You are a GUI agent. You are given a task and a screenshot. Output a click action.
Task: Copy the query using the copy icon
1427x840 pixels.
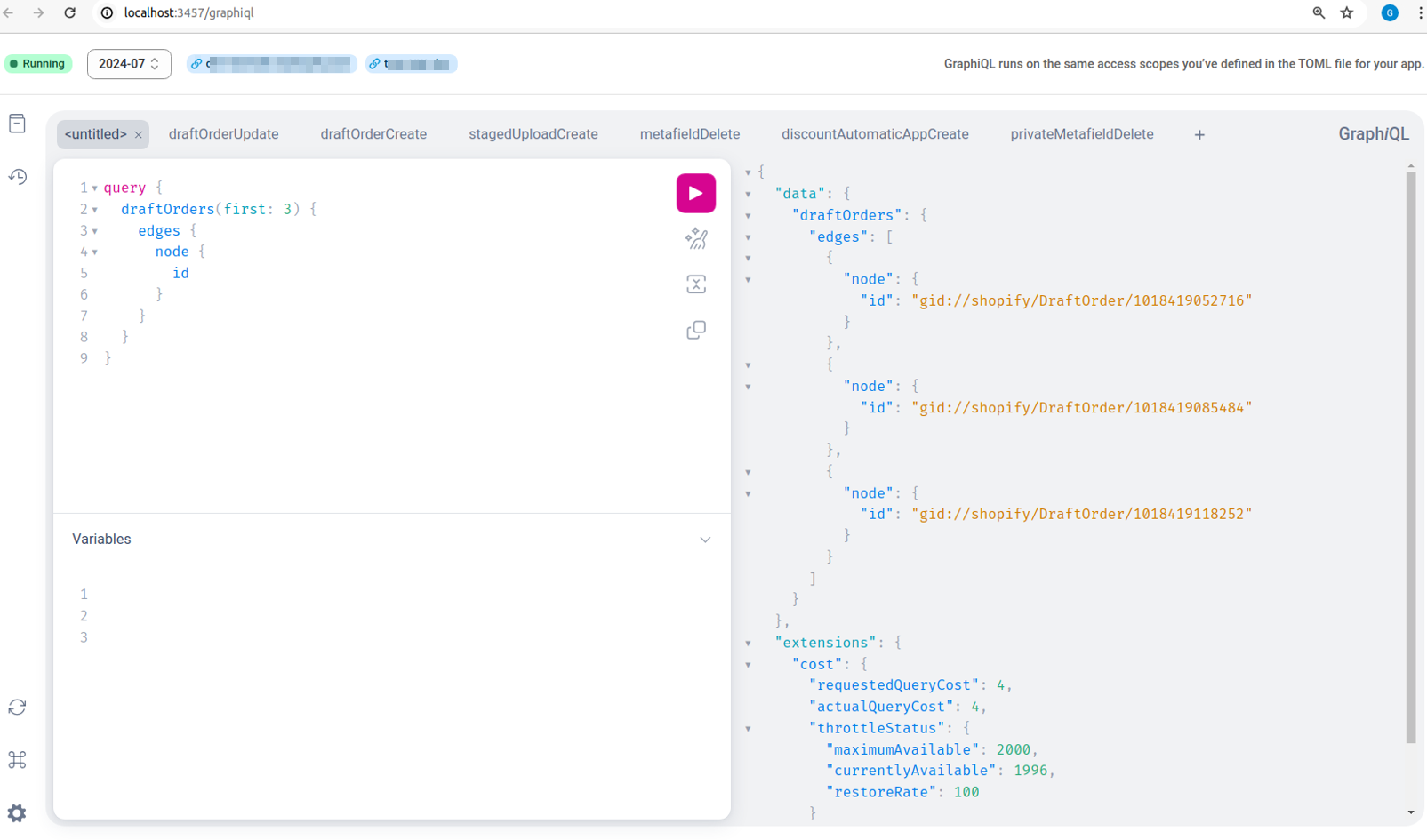pos(695,330)
